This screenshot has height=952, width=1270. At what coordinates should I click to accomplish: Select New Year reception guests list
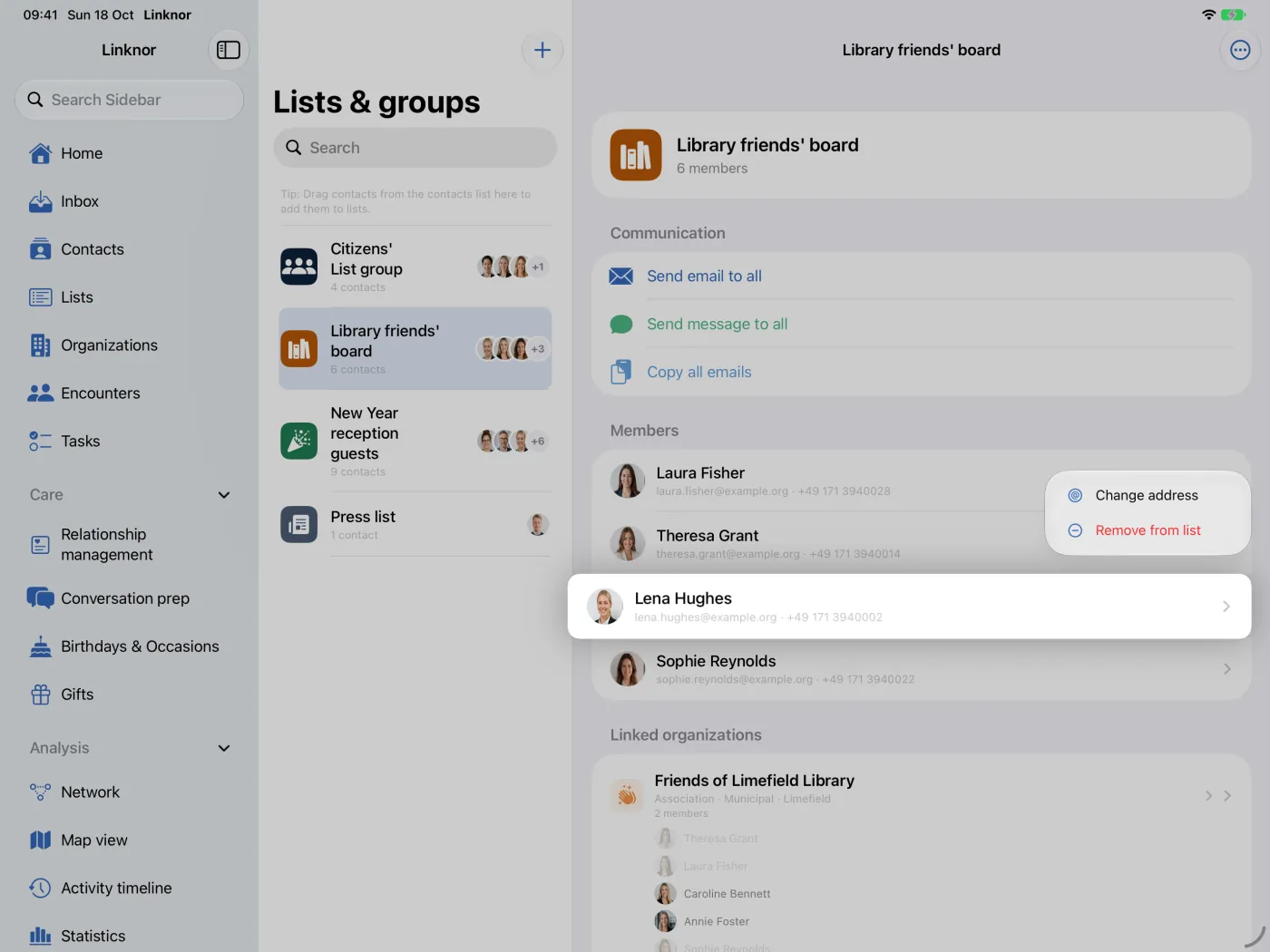pyautogui.click(x=415, y=442)
